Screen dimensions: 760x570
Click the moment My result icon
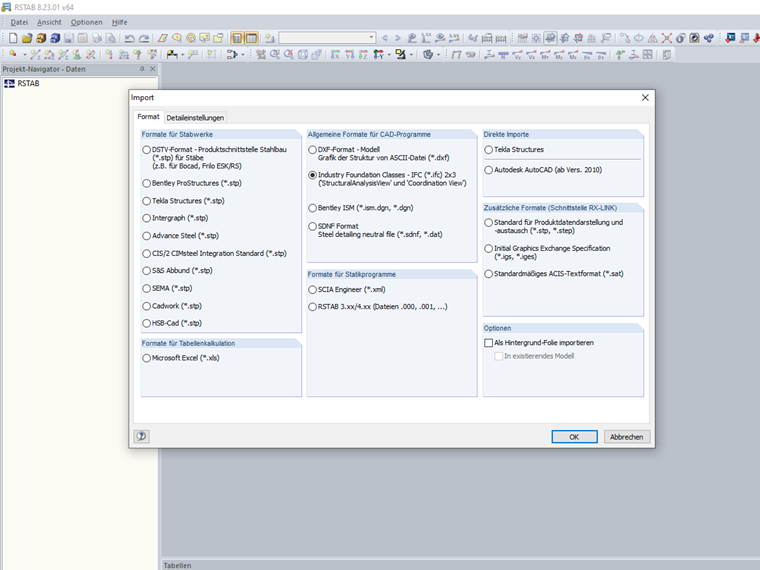(559, 54)
